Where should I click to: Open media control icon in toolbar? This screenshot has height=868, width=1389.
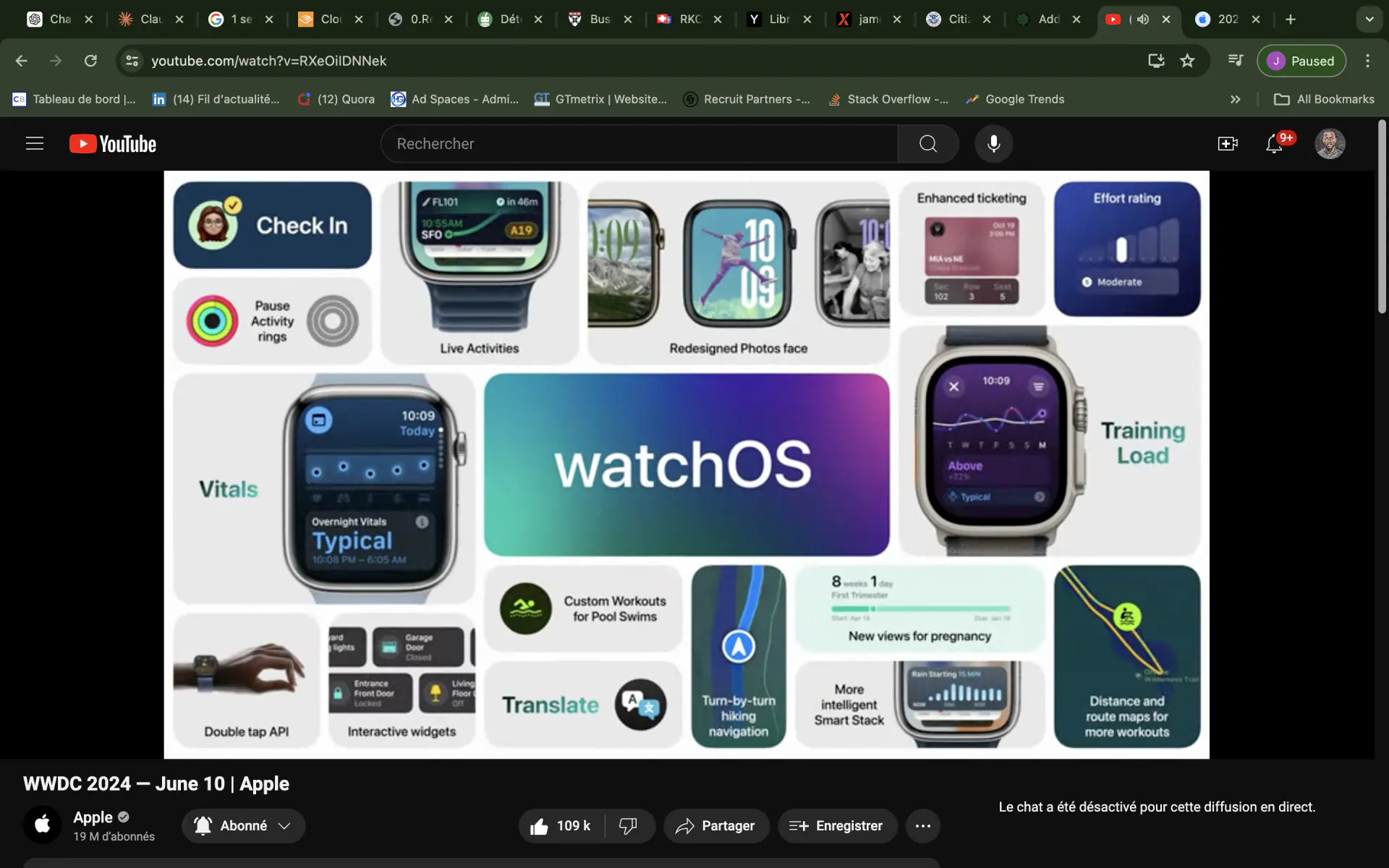point(1236,61)
